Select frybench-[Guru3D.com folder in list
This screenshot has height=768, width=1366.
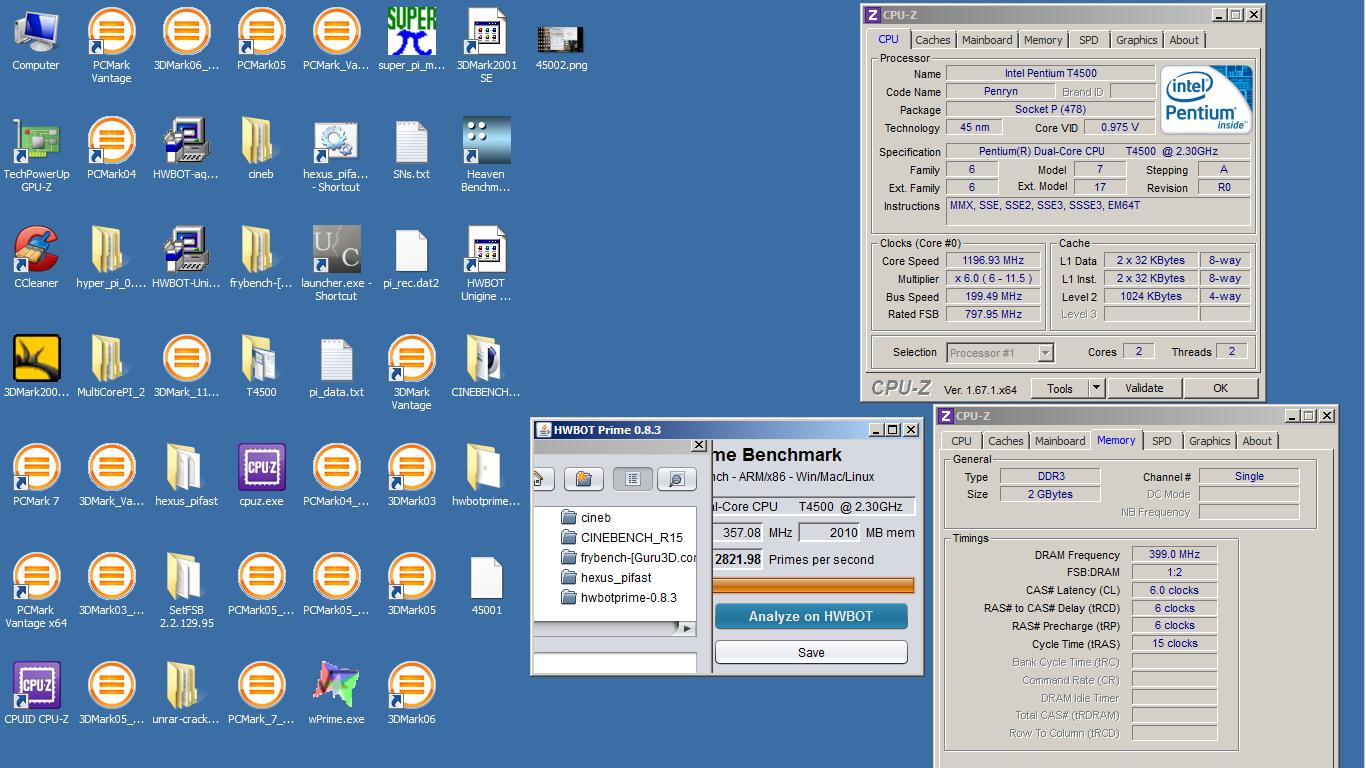(628, 557)
